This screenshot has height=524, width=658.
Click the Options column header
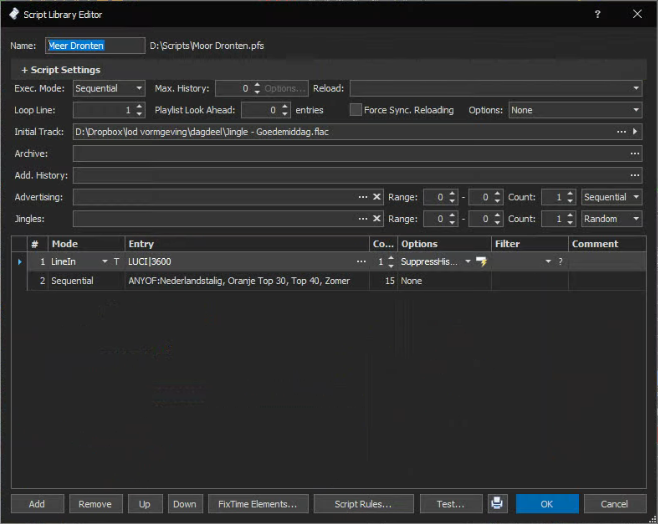[x=444, y=244]
